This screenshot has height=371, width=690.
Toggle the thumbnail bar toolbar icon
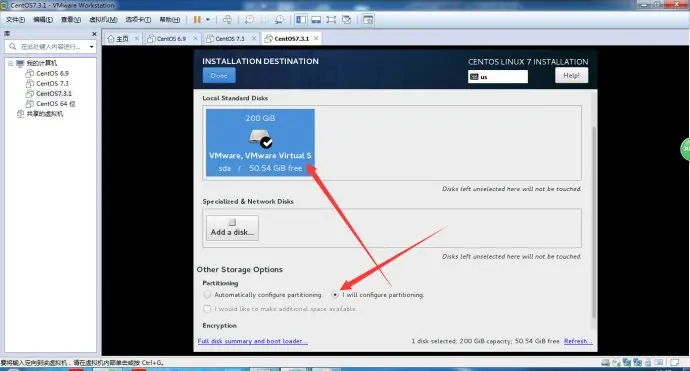point(316,19)
